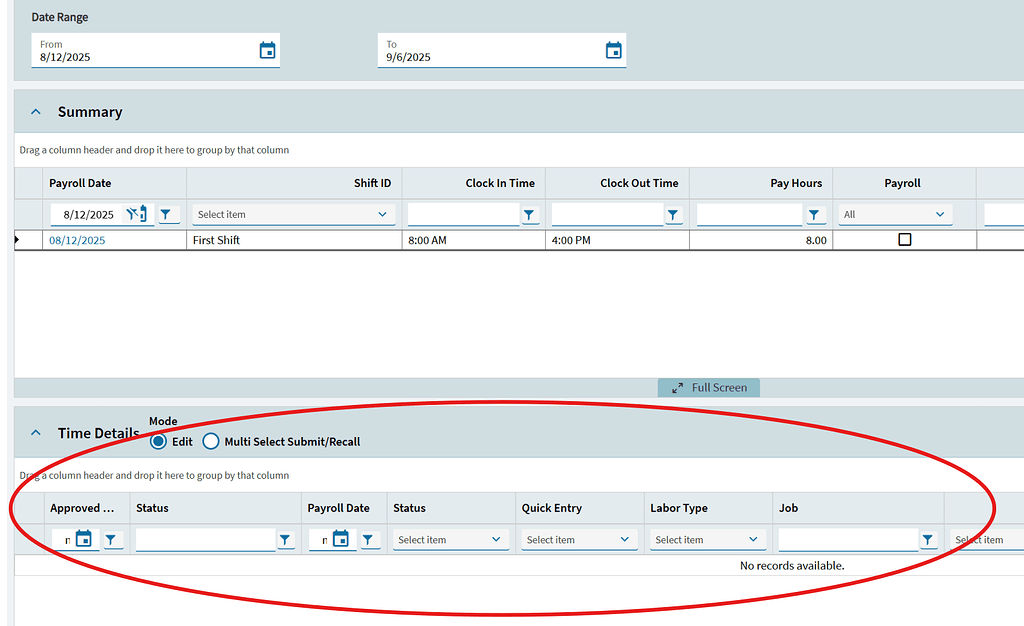Image resolution: width=1024 pixels, height=626 pixels.
Task: Click the Payroll Date filter funnel in Summary
Action: click(168, 214)
